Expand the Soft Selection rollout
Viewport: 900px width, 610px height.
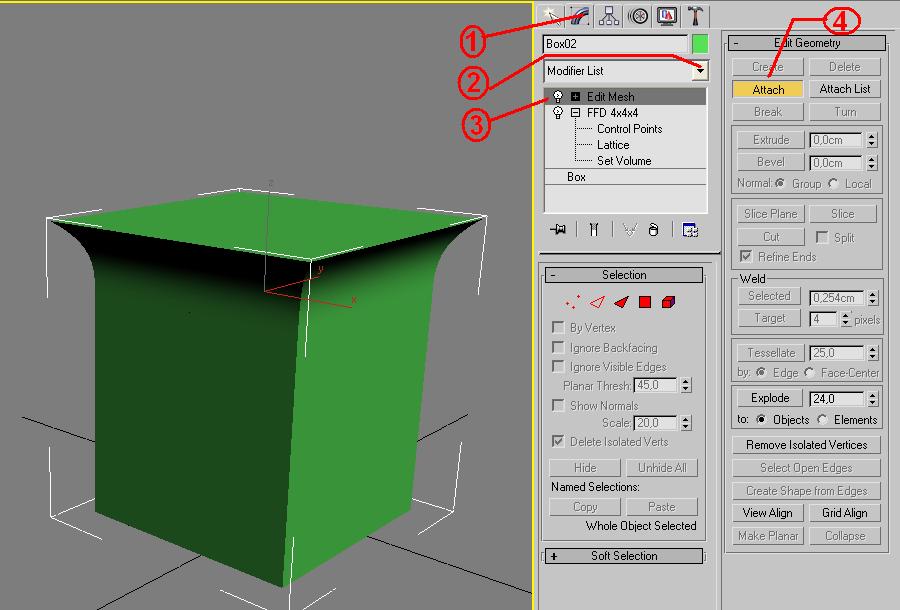623,556
